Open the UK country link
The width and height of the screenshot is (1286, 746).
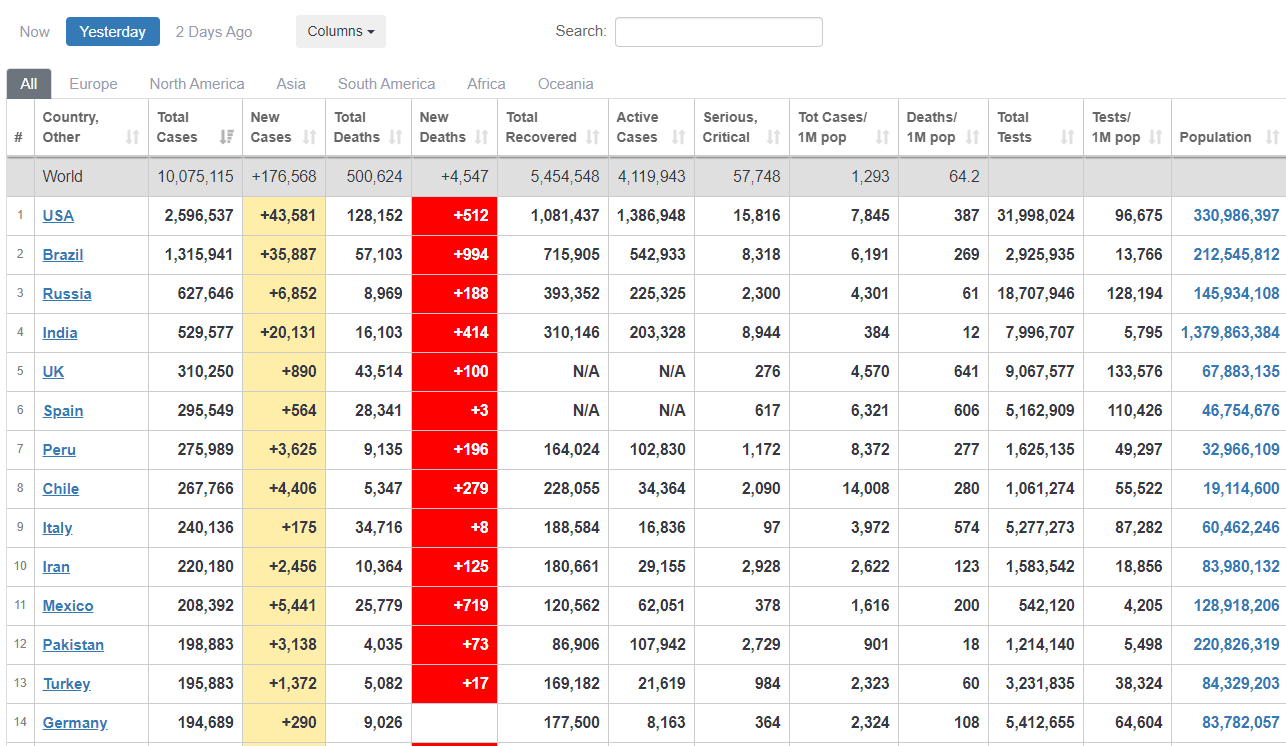53,372
